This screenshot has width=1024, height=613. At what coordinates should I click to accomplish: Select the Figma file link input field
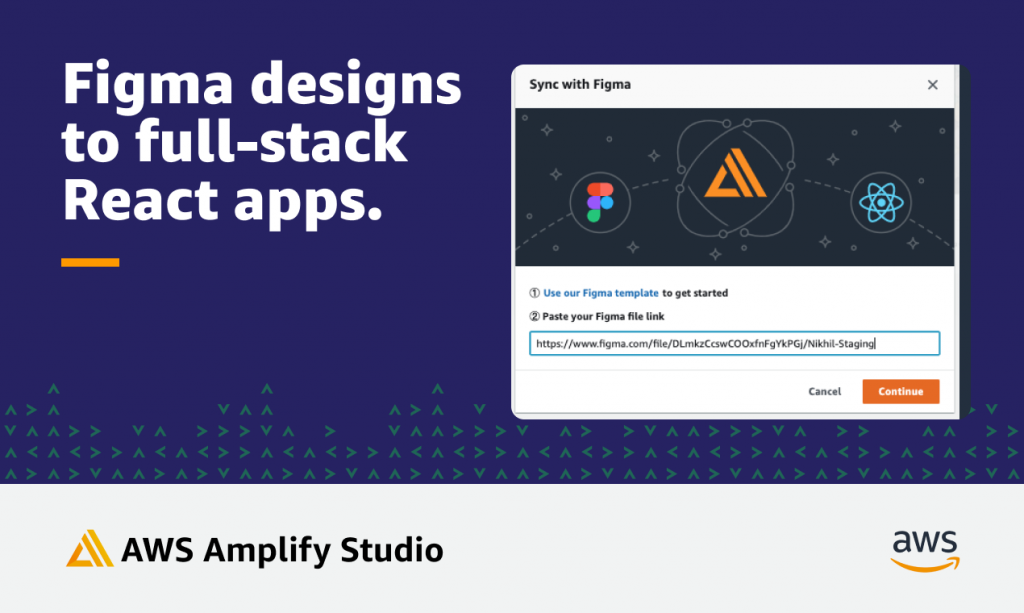click(x=735, y=342)
